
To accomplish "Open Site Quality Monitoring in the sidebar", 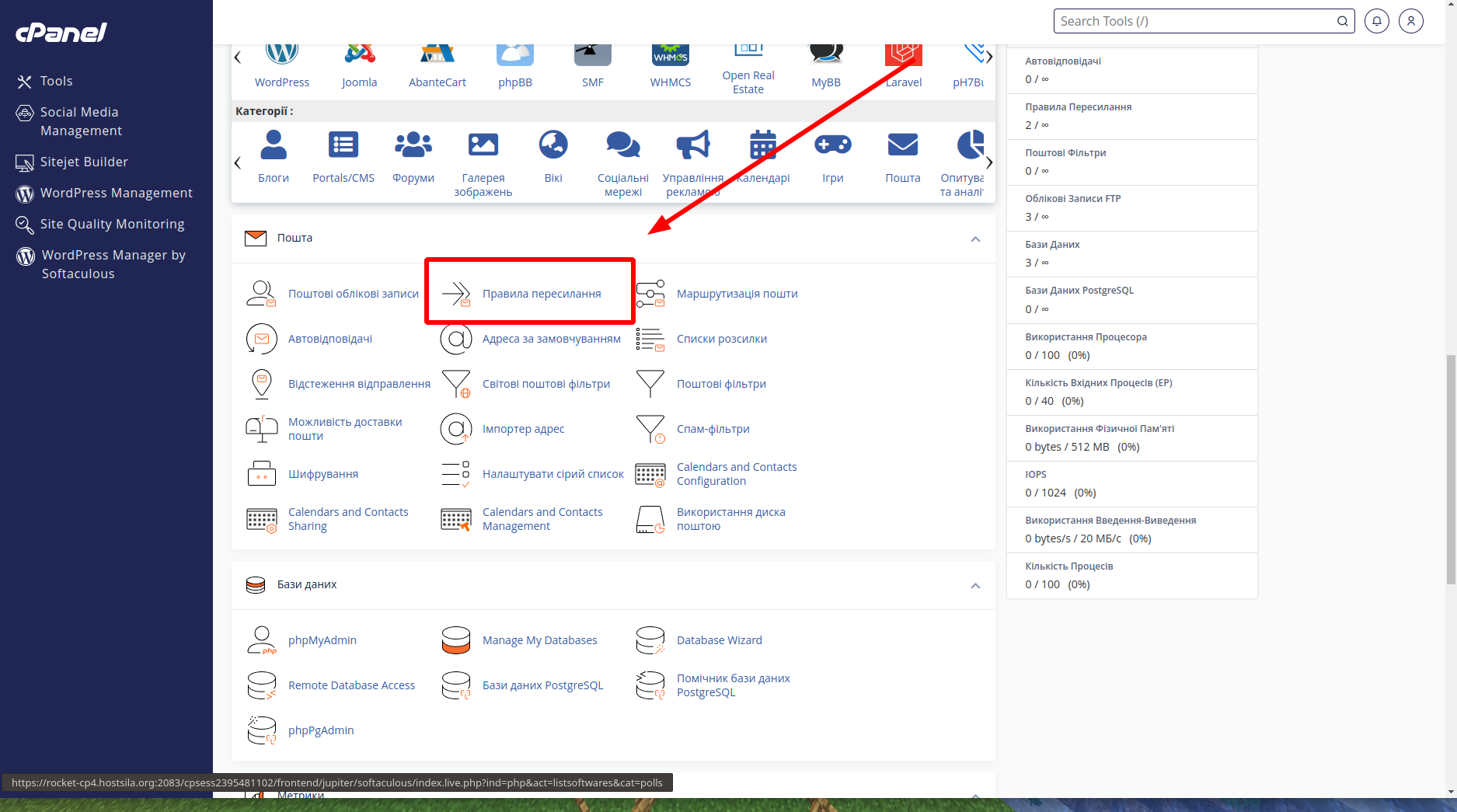I will [x=113, y=224].
